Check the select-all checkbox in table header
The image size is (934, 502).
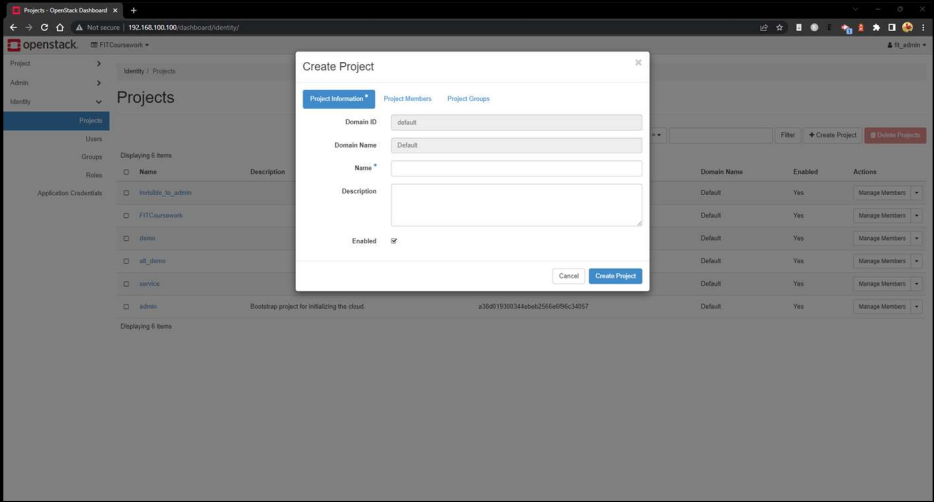[126, 172]
